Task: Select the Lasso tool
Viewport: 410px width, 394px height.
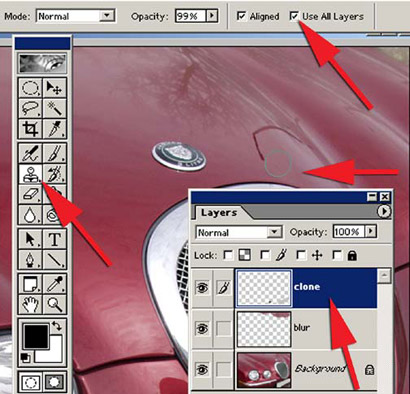Action: point(30,108)
